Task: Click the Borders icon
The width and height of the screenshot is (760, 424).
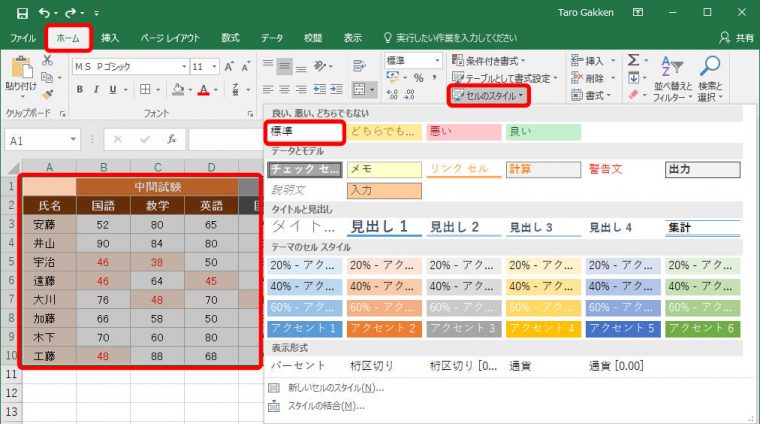Action: 145,89
